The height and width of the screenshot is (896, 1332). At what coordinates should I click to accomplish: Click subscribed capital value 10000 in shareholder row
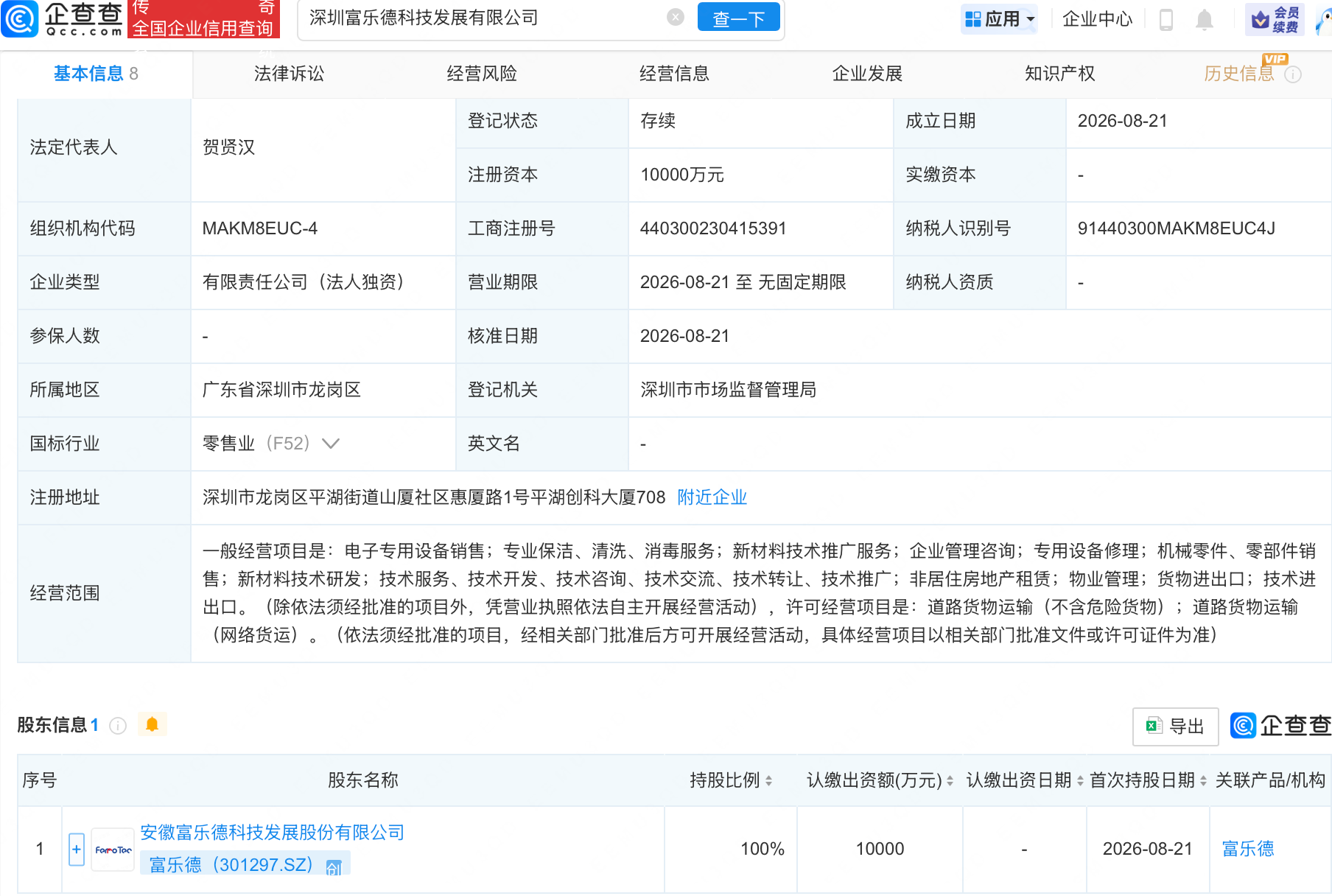[880, 849]
